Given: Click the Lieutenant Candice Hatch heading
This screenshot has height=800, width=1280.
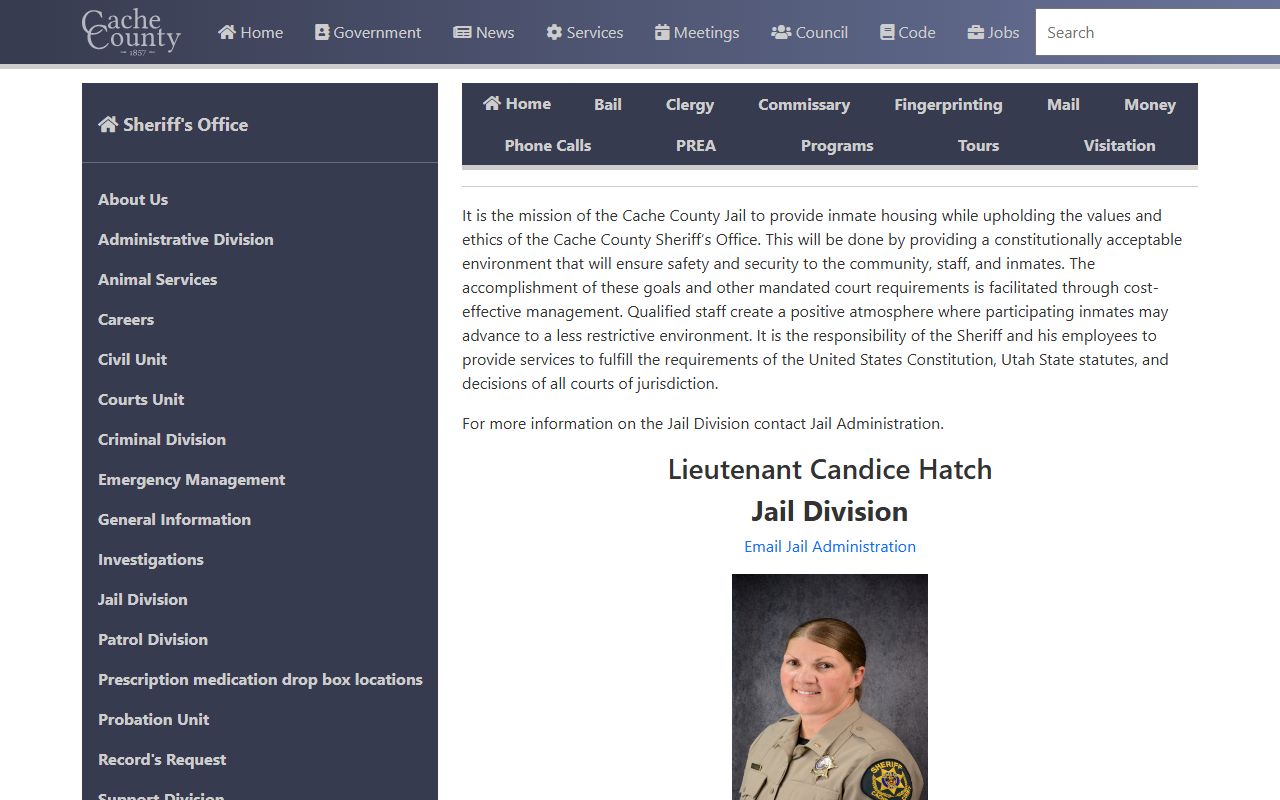Looking at the screenshot, I should click(830, 469).
